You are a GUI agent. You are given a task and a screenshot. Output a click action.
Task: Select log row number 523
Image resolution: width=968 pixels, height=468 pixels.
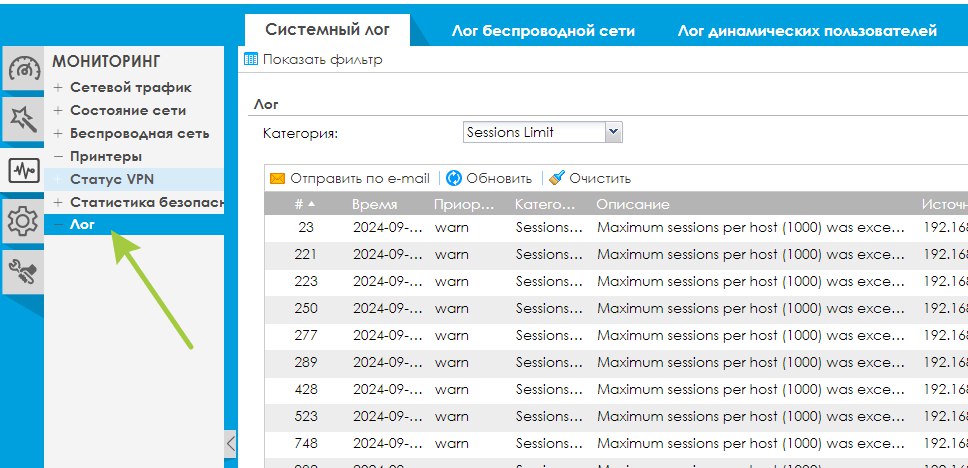pos(616,417)
